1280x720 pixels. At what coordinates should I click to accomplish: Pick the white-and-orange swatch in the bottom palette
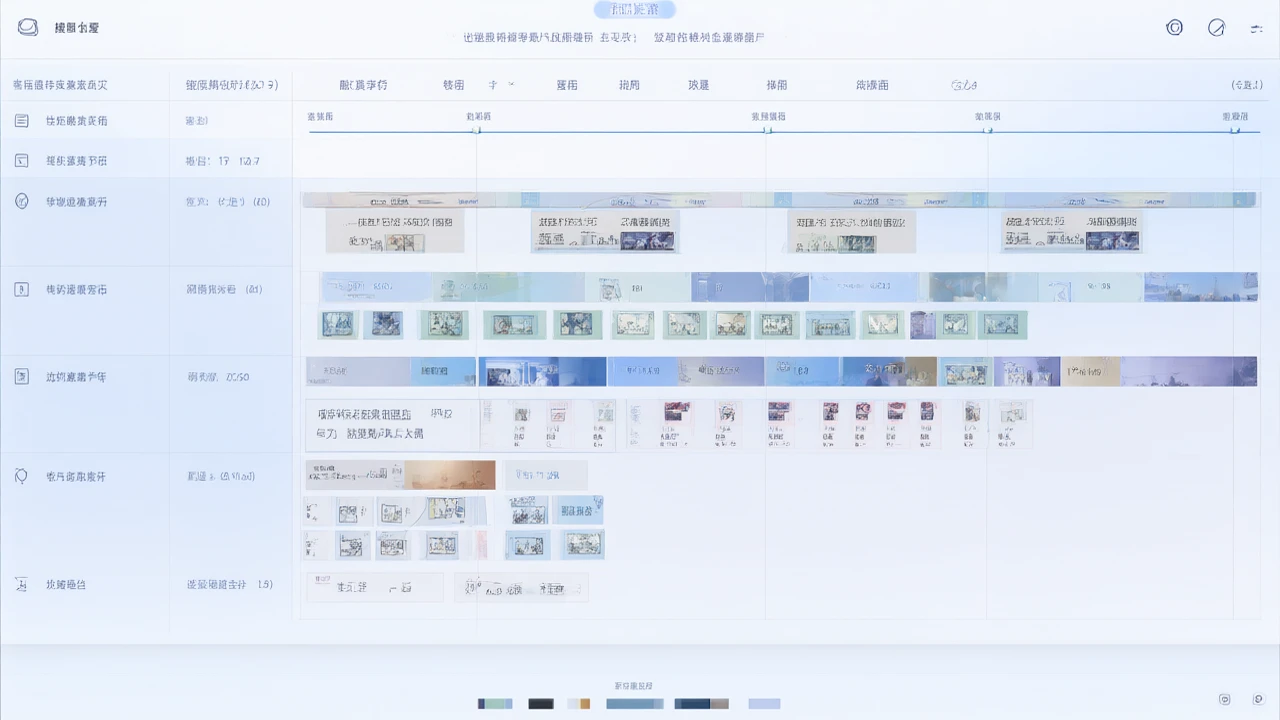(x=579, y=704)
